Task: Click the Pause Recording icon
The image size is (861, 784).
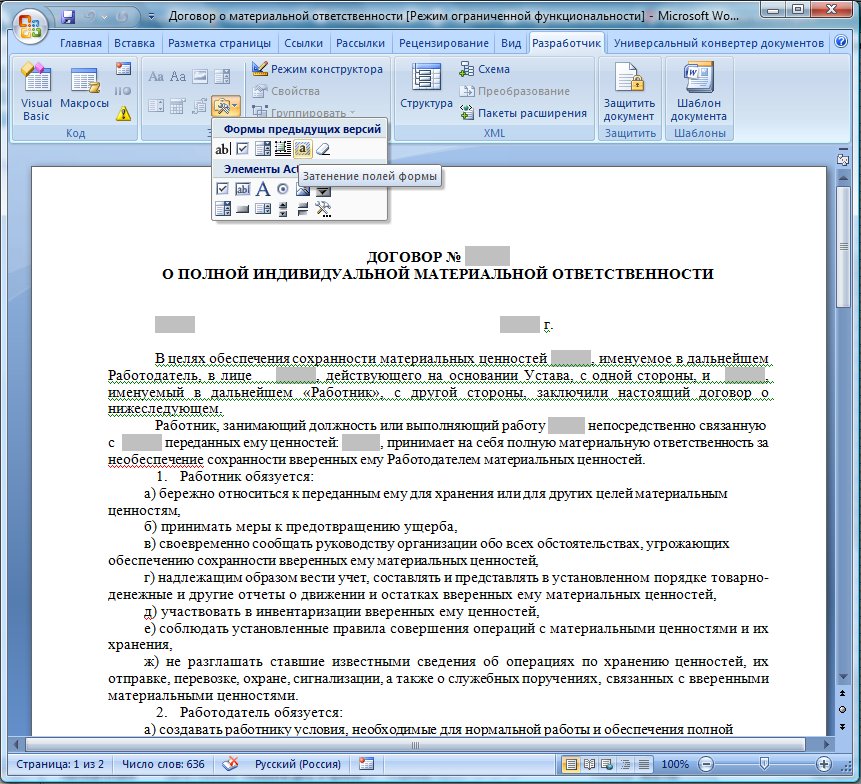Action: [124, 91]
